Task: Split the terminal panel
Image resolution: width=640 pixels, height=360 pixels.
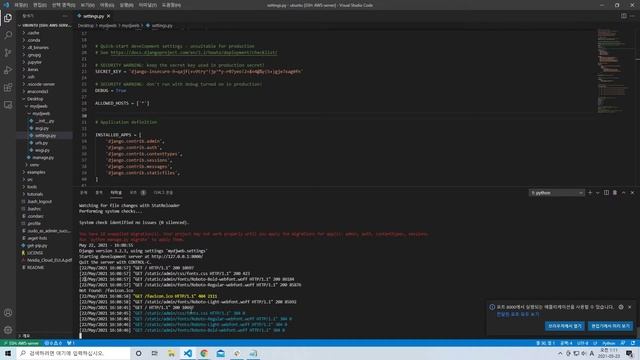Action: coord(606,192)
